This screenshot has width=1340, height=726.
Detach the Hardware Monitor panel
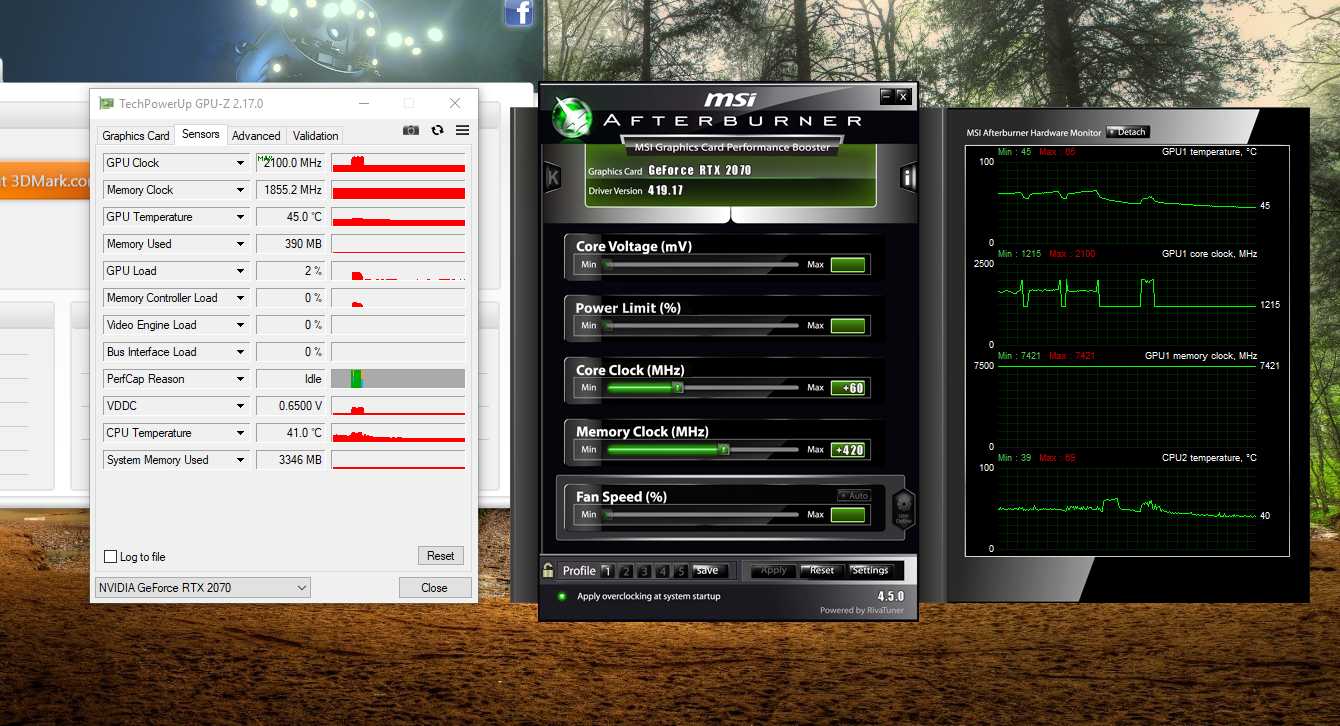coord(1128,132)
